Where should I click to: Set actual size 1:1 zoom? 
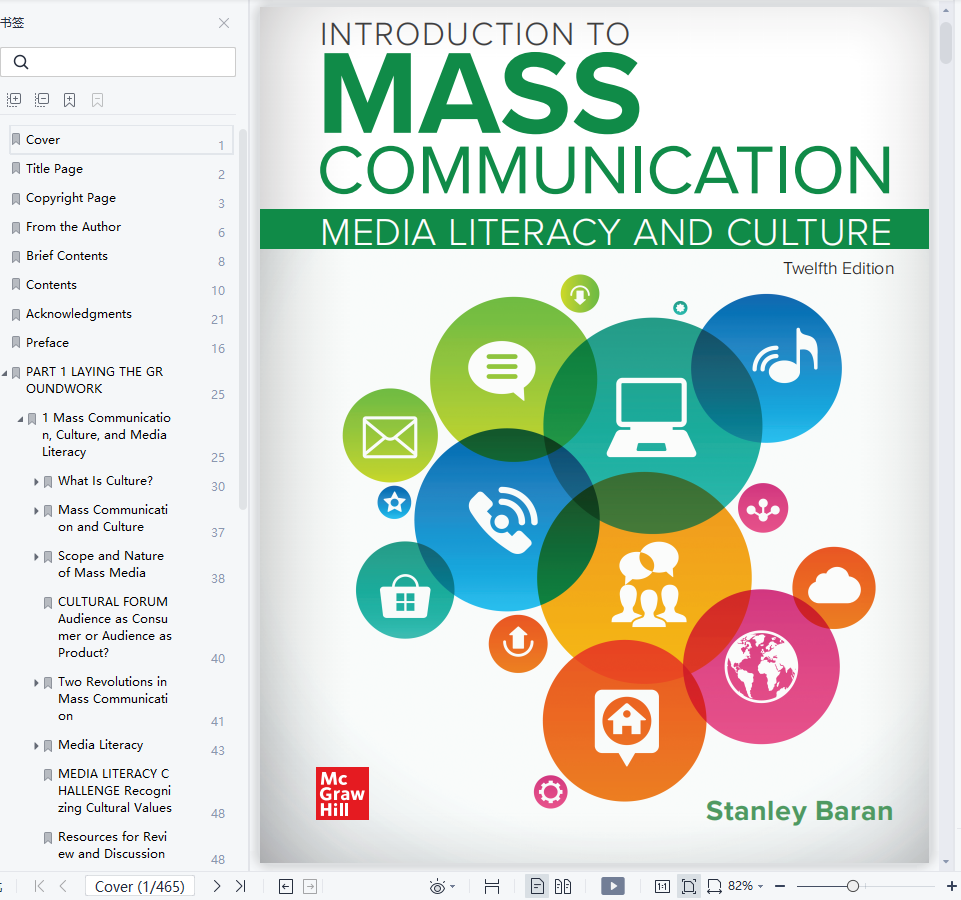click(662, 887)
